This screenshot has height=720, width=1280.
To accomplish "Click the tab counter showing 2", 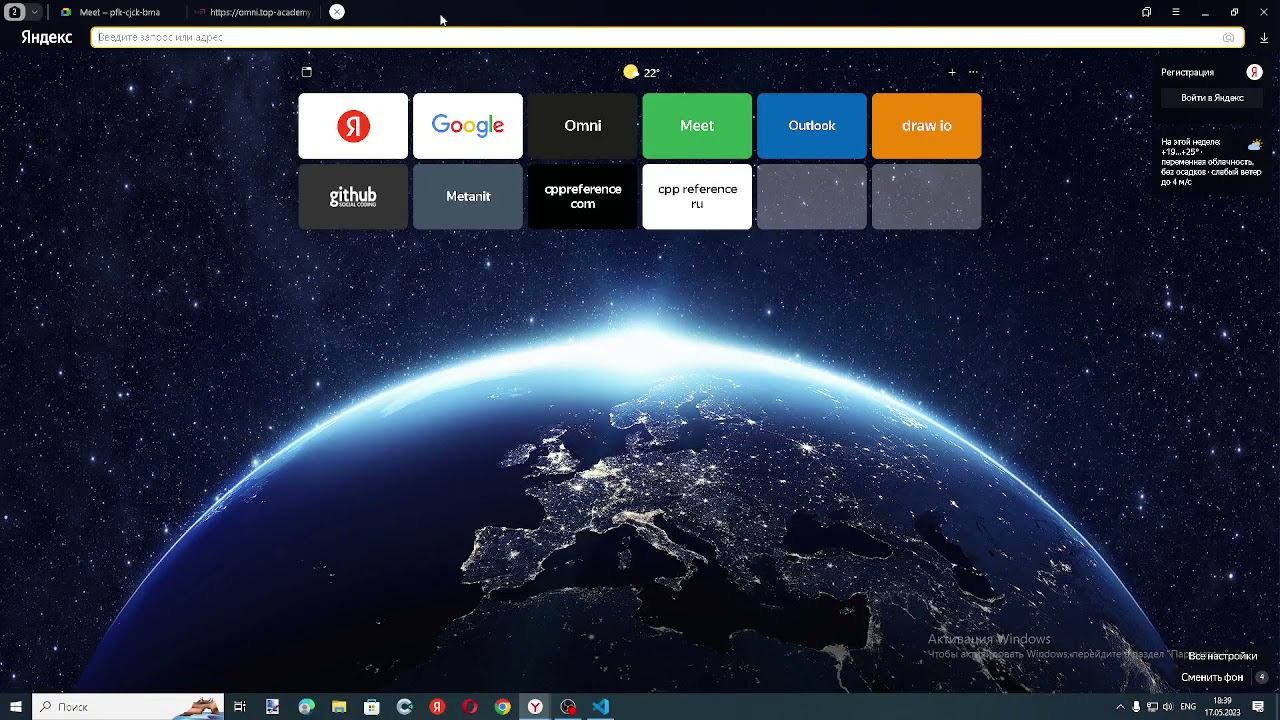I will tap(14, 12).
